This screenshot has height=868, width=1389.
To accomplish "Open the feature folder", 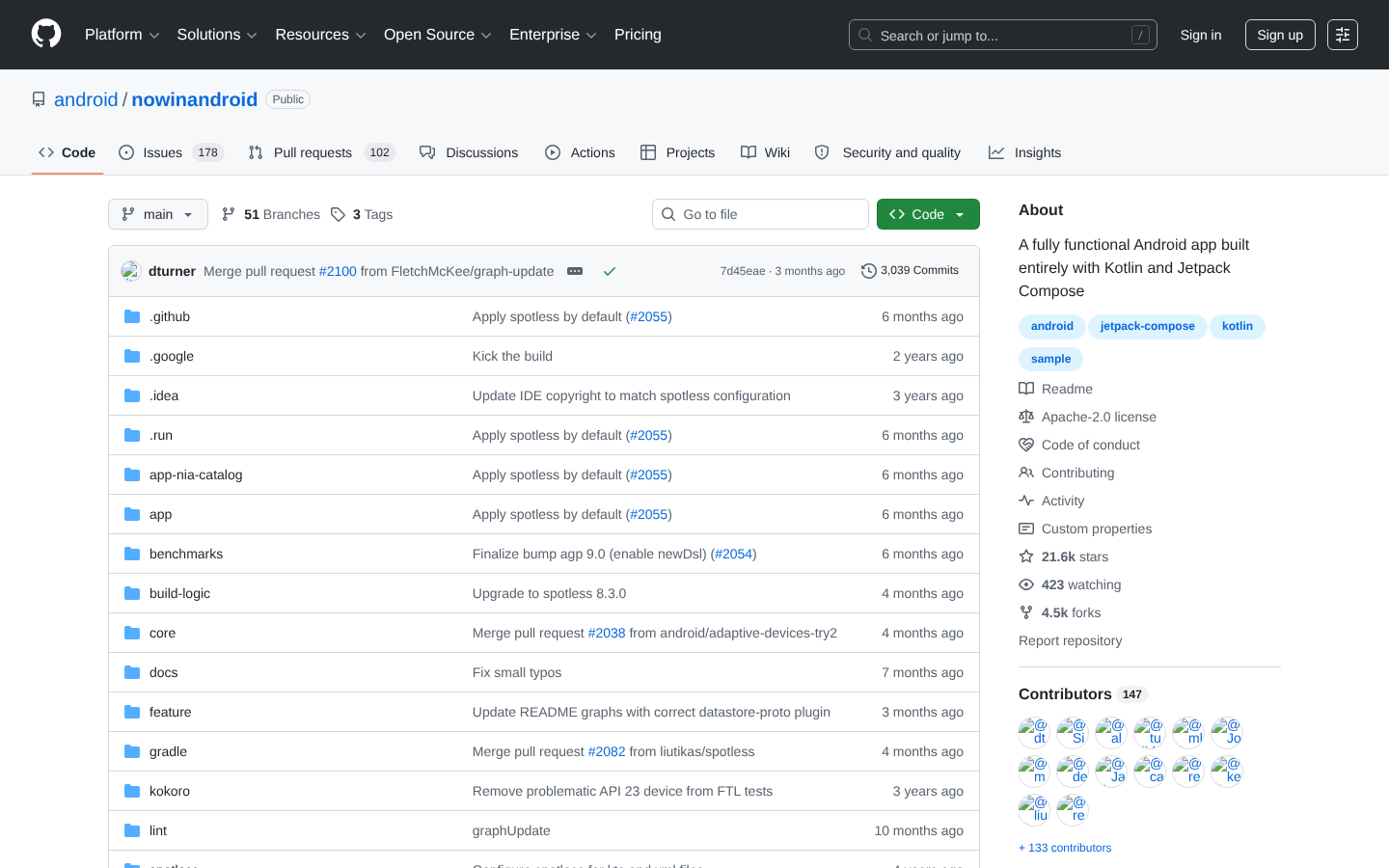I will tap(171, 712).
